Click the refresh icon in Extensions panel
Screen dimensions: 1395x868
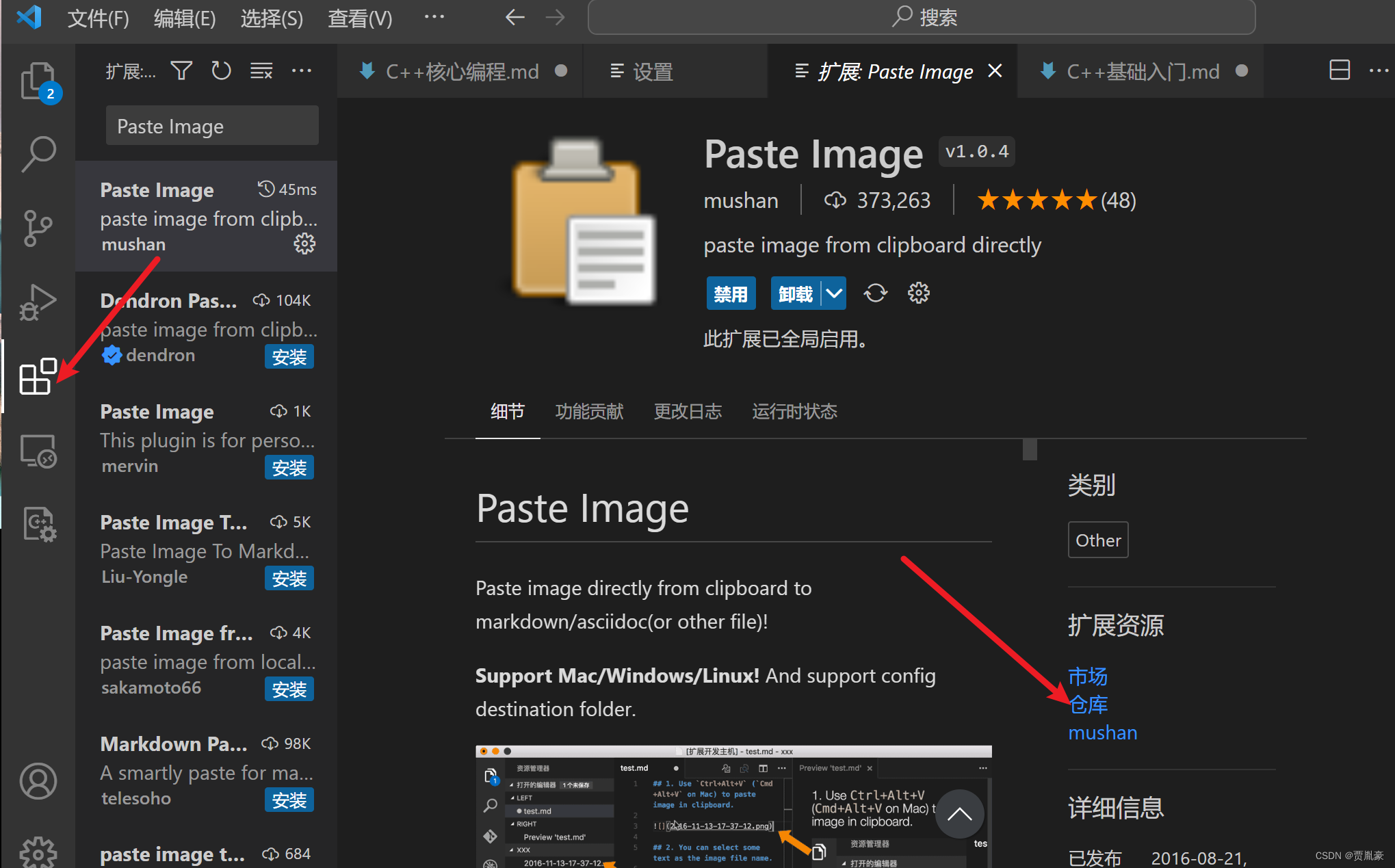(222, 70)
